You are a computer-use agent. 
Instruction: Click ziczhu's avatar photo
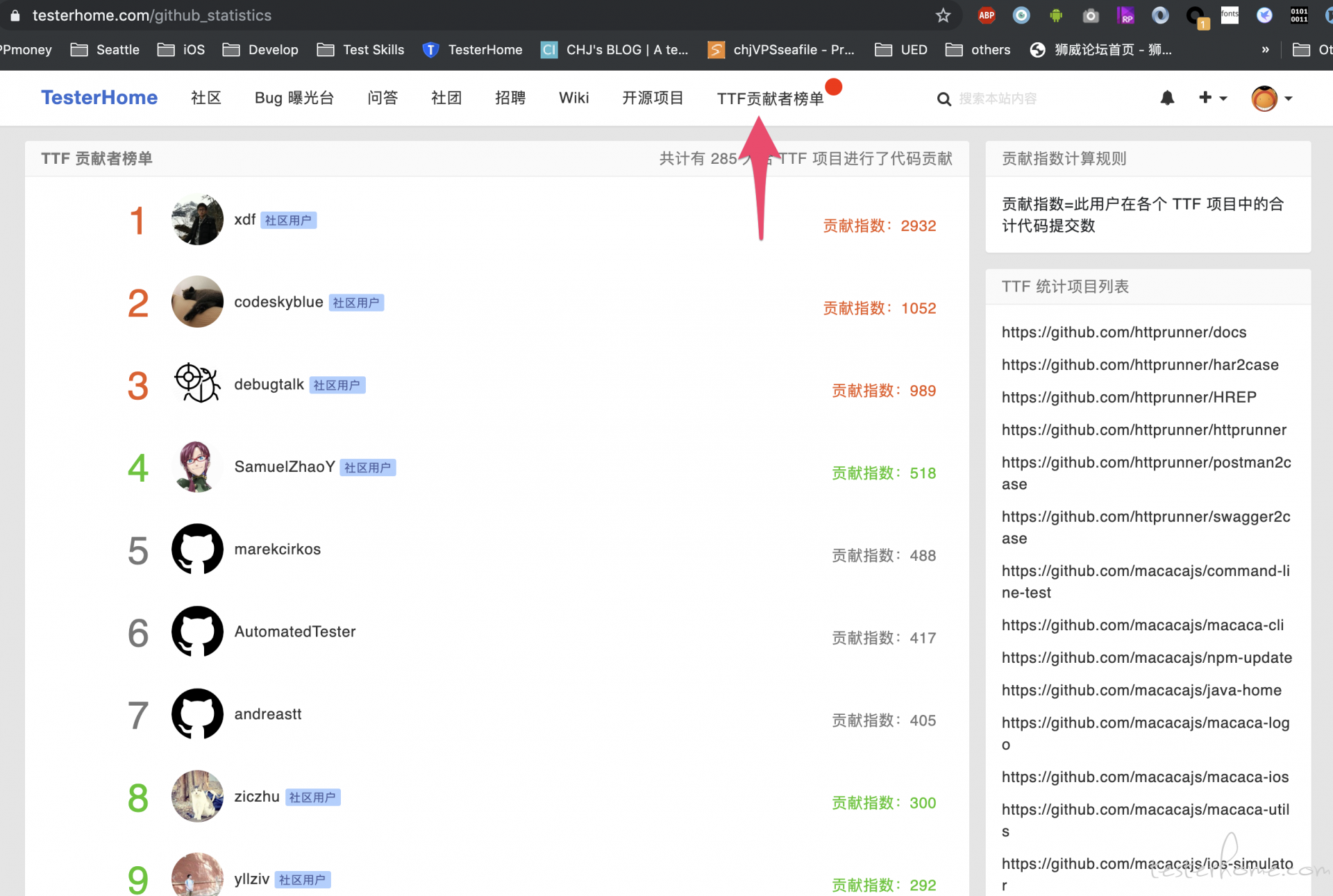(x=197, y=796)
